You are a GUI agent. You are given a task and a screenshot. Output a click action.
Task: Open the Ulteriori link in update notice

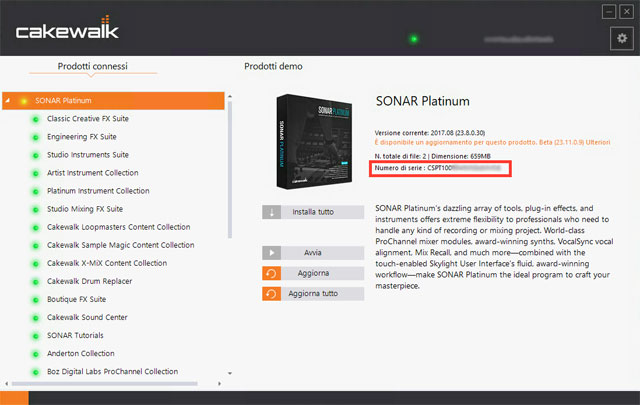click(598, 142)
